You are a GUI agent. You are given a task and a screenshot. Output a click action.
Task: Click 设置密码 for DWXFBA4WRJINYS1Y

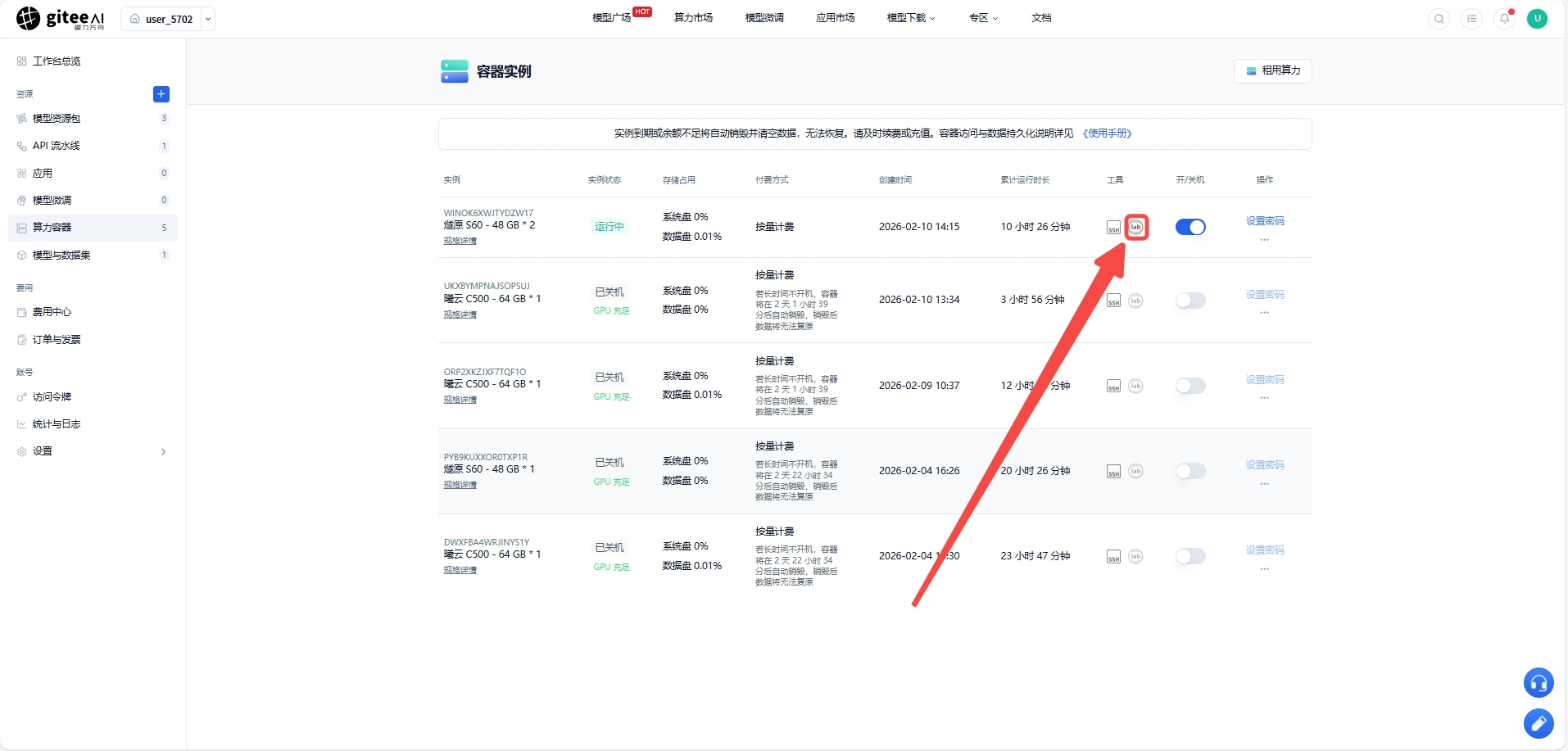coord(1265,550)
